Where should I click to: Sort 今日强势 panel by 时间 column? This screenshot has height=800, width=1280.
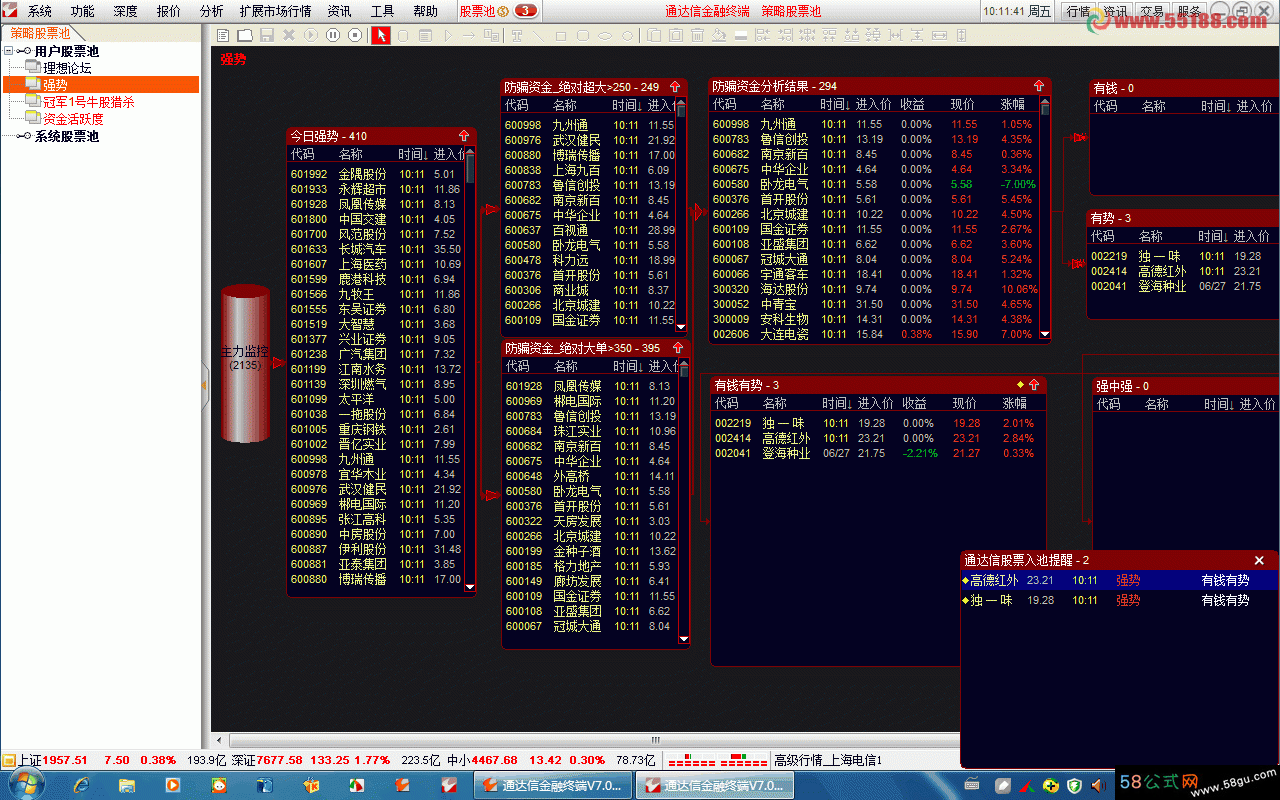pos(412,155)
